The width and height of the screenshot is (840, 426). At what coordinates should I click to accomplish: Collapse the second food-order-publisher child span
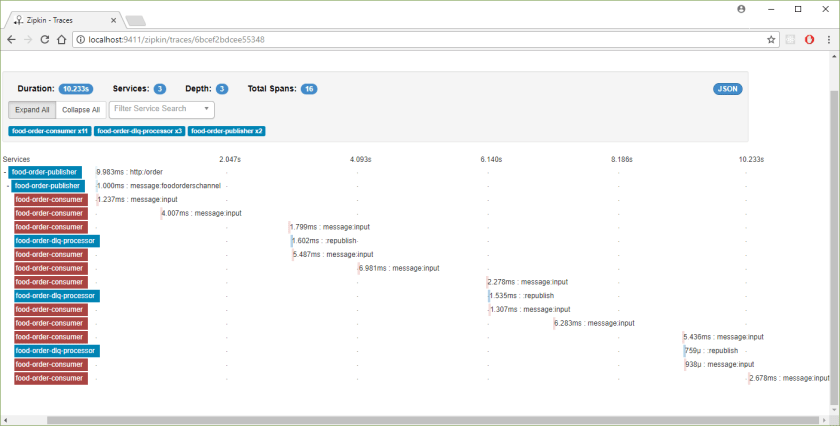pyautogui.click(x=9, y=186)
